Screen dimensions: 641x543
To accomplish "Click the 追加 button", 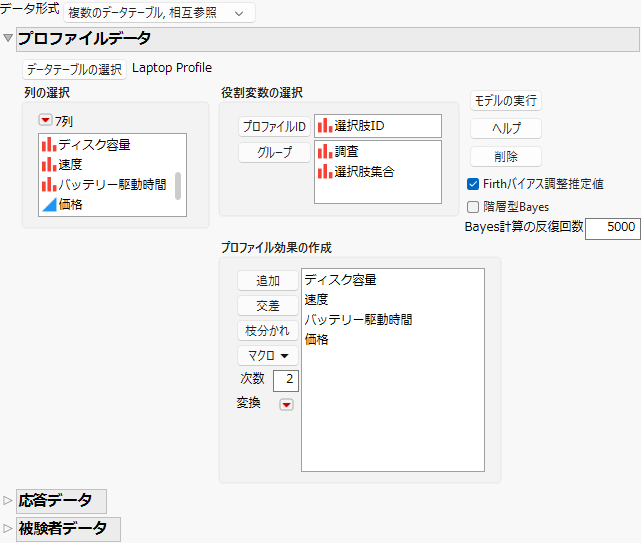I will [268, 281].
